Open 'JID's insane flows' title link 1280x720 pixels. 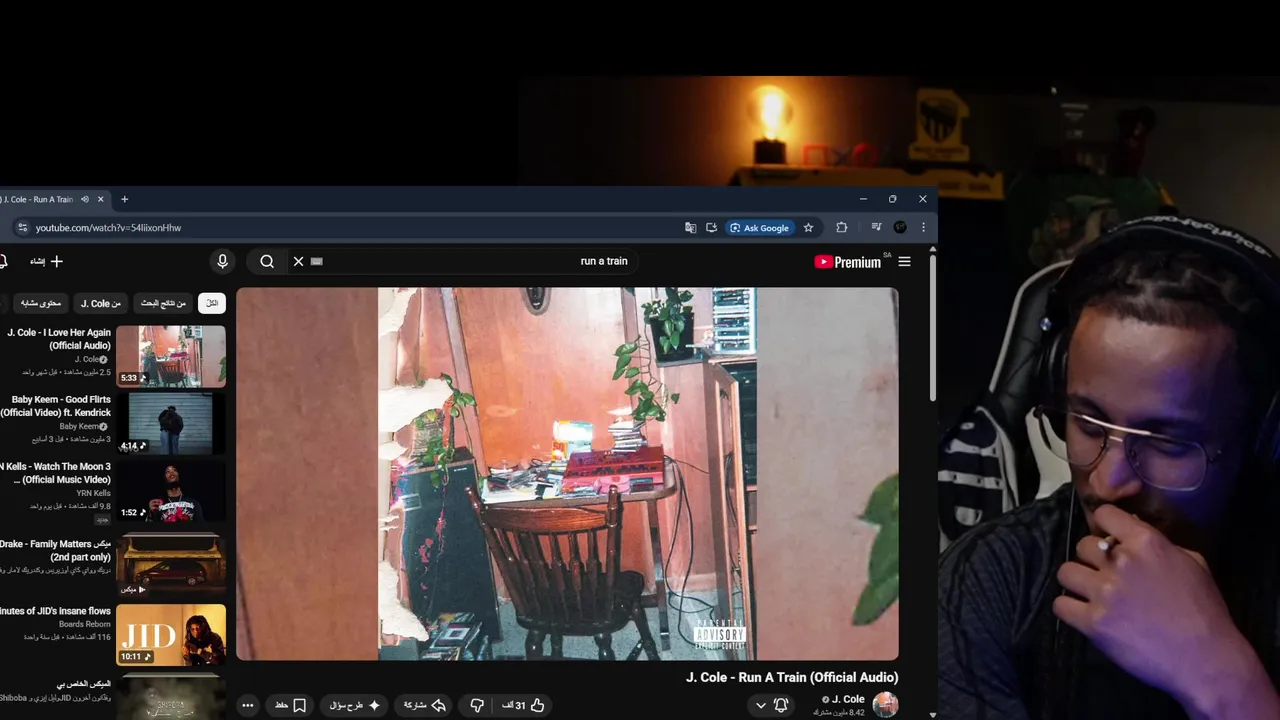(x=55, y=611)
